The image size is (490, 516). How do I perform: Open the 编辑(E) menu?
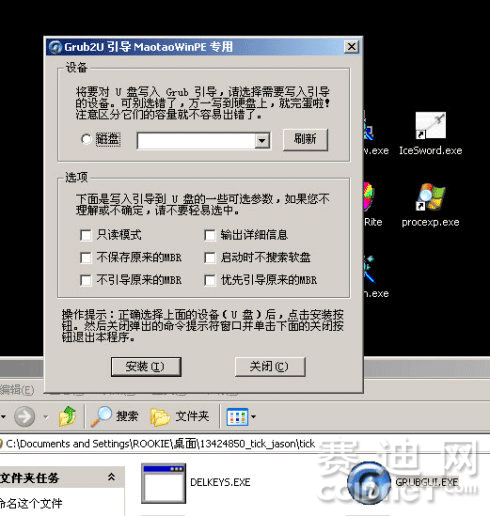tap(17, 389)
